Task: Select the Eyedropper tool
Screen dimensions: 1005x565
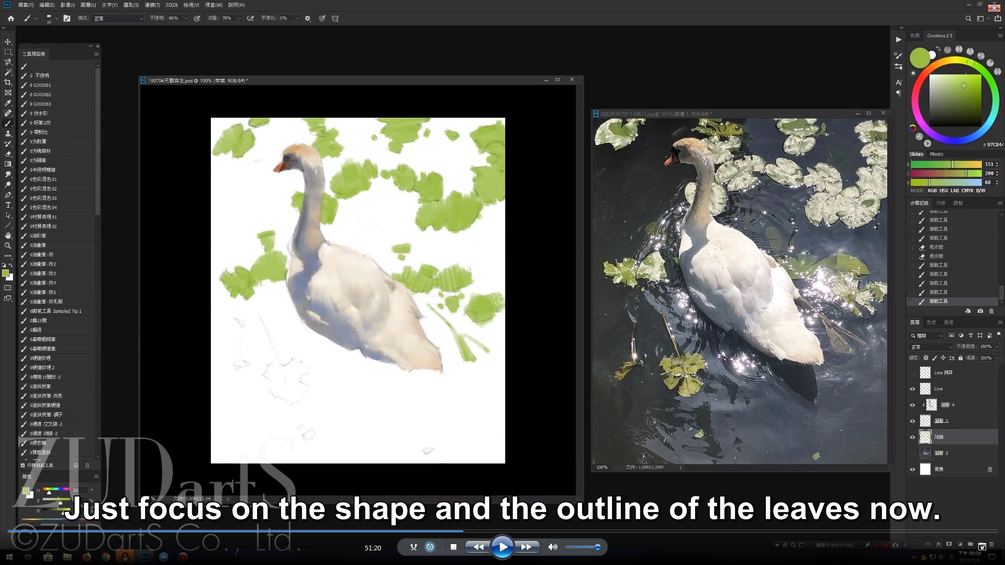Action: 8,103
